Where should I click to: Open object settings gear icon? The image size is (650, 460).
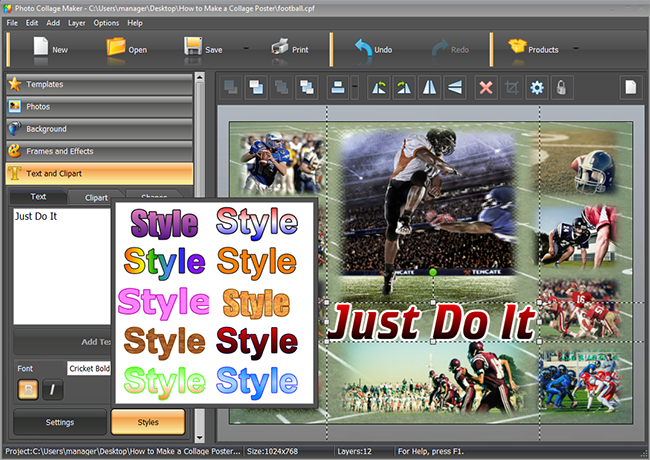coord(536,87)
